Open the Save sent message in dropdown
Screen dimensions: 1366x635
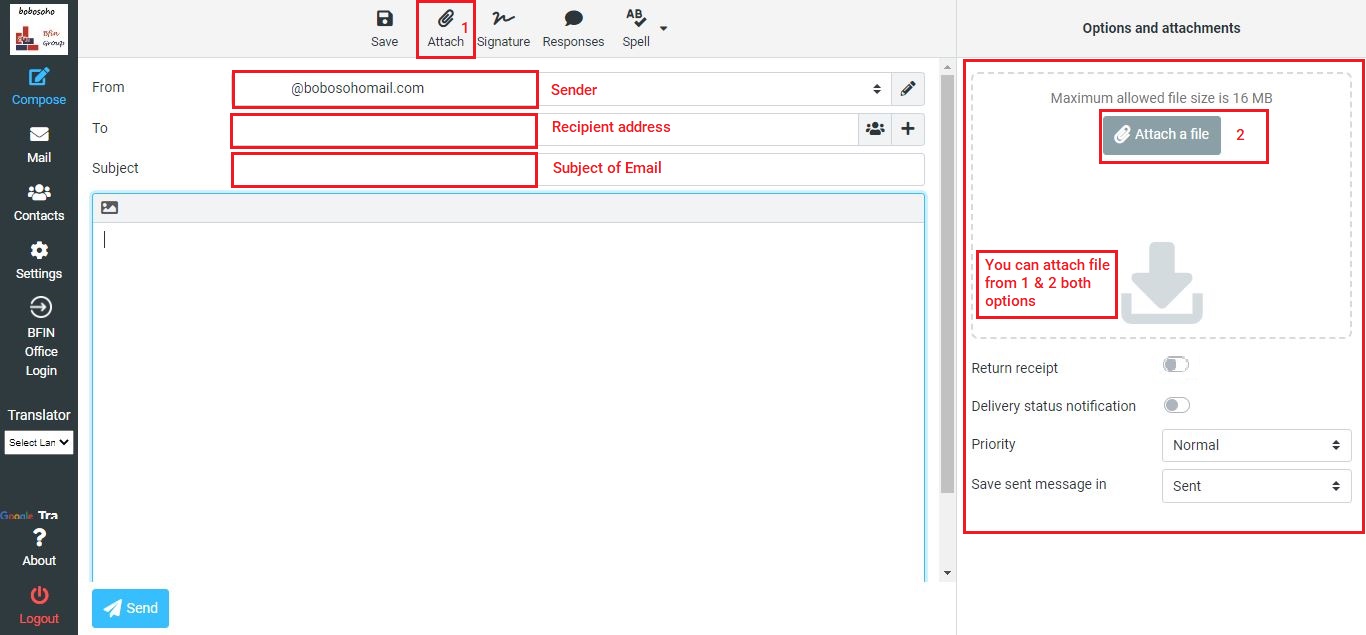click(x=1256, y=486)
